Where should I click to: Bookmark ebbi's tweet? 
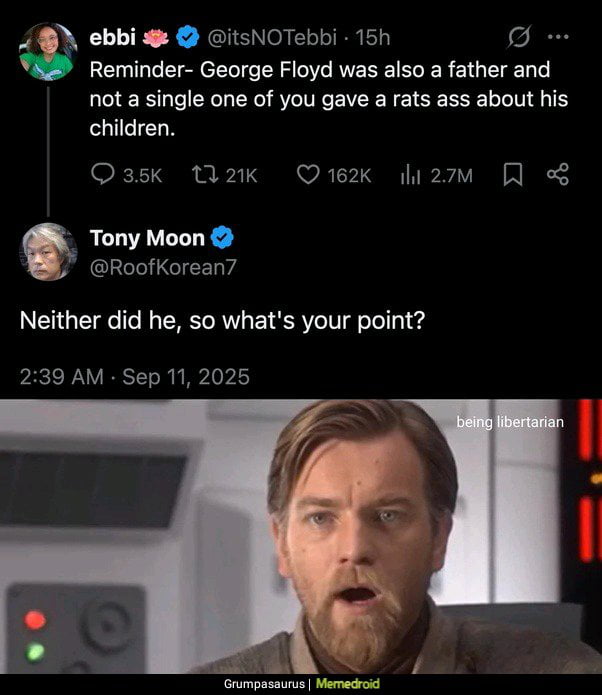(511, 175)
